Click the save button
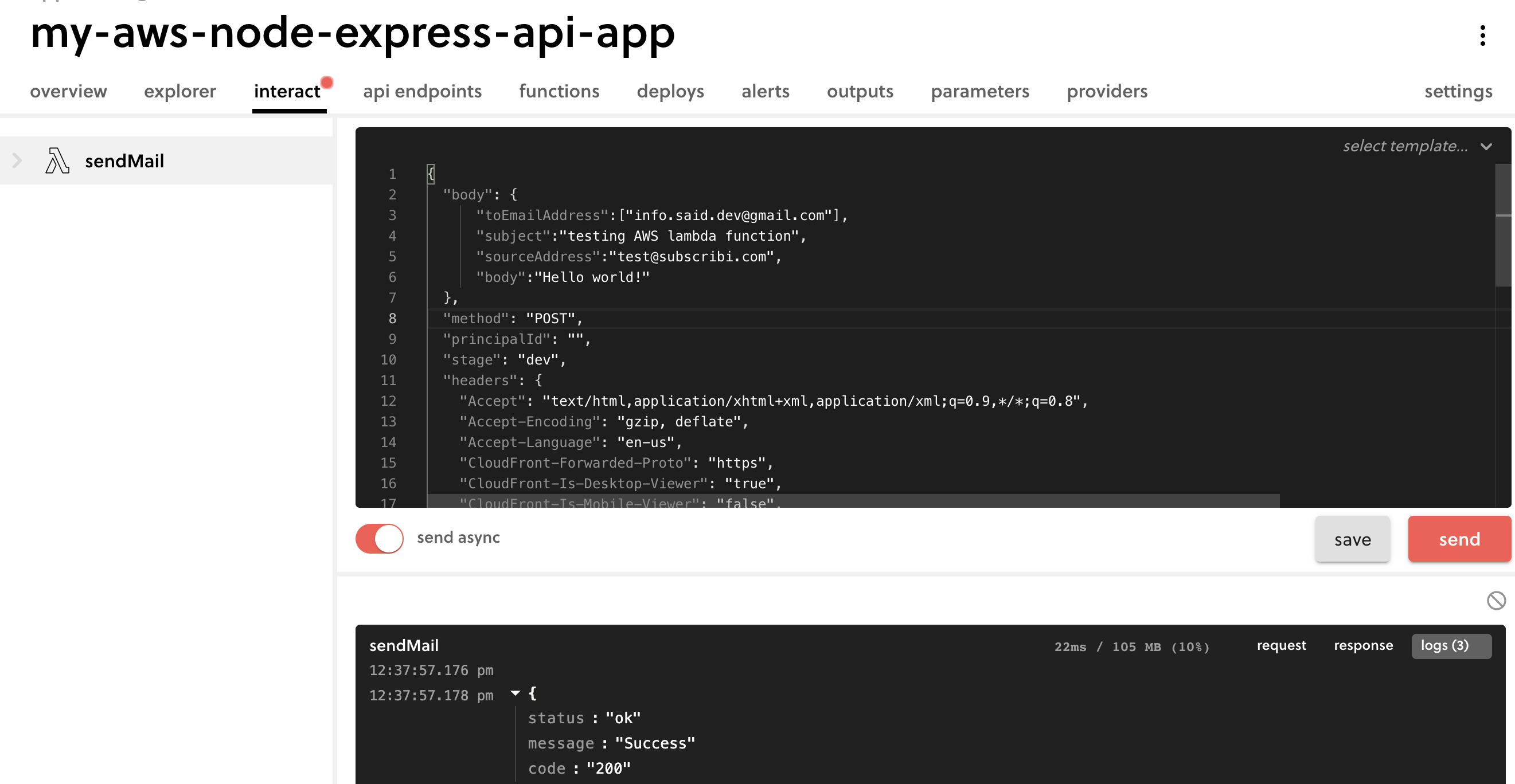 pos(1352,539)
